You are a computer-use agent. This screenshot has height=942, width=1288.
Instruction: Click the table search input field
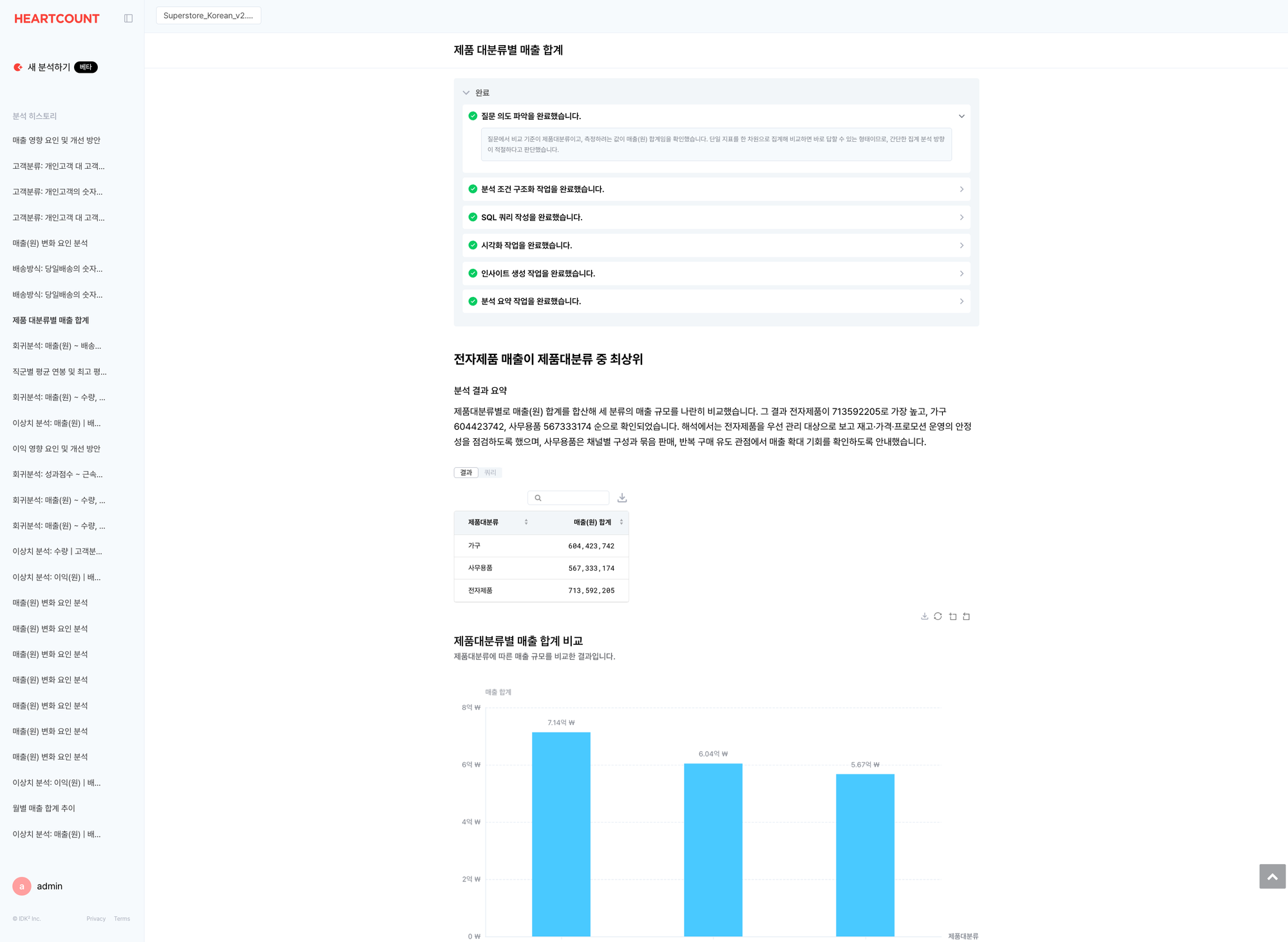point(573,498)
